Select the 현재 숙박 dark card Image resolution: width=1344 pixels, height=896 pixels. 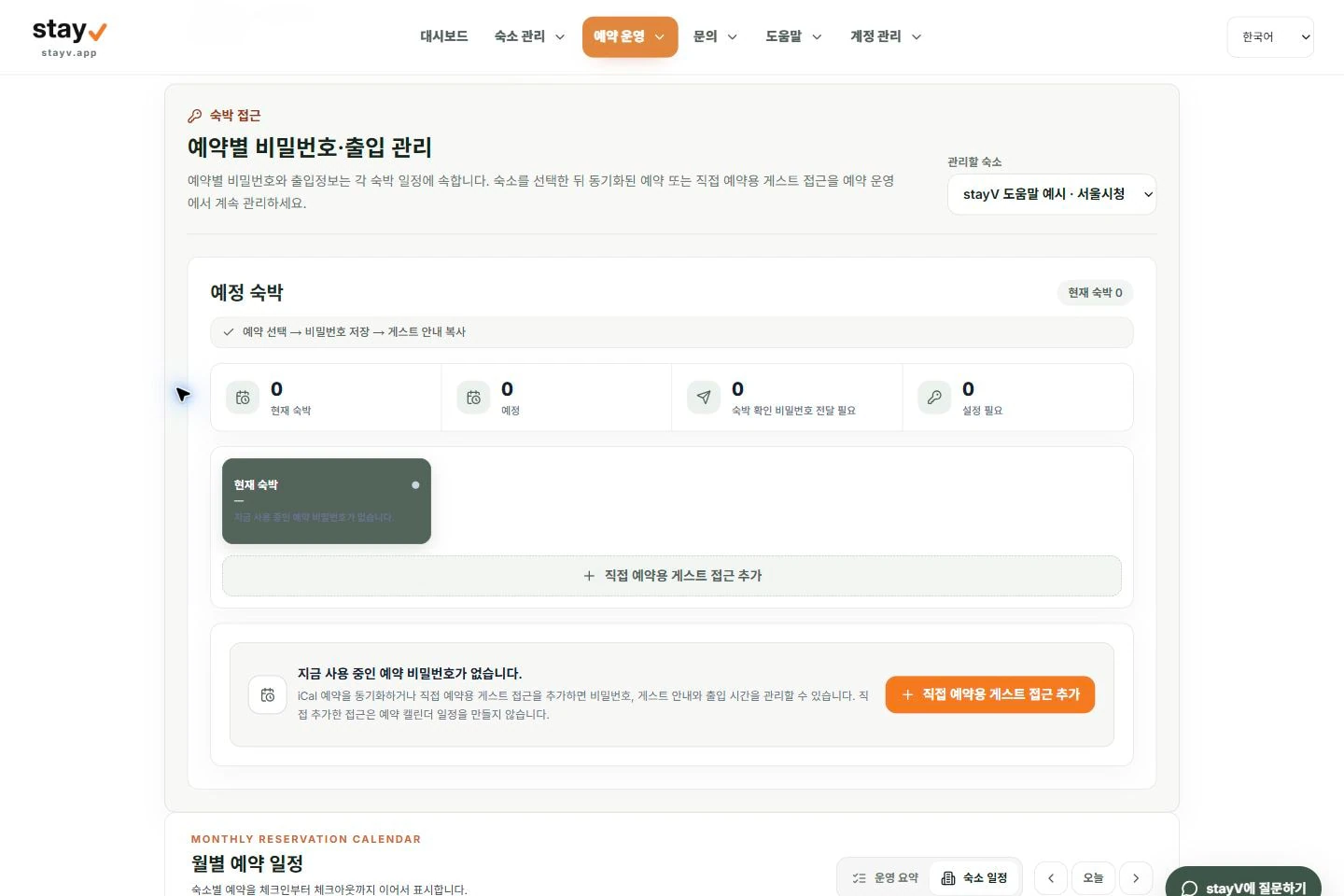coord(327,501)
